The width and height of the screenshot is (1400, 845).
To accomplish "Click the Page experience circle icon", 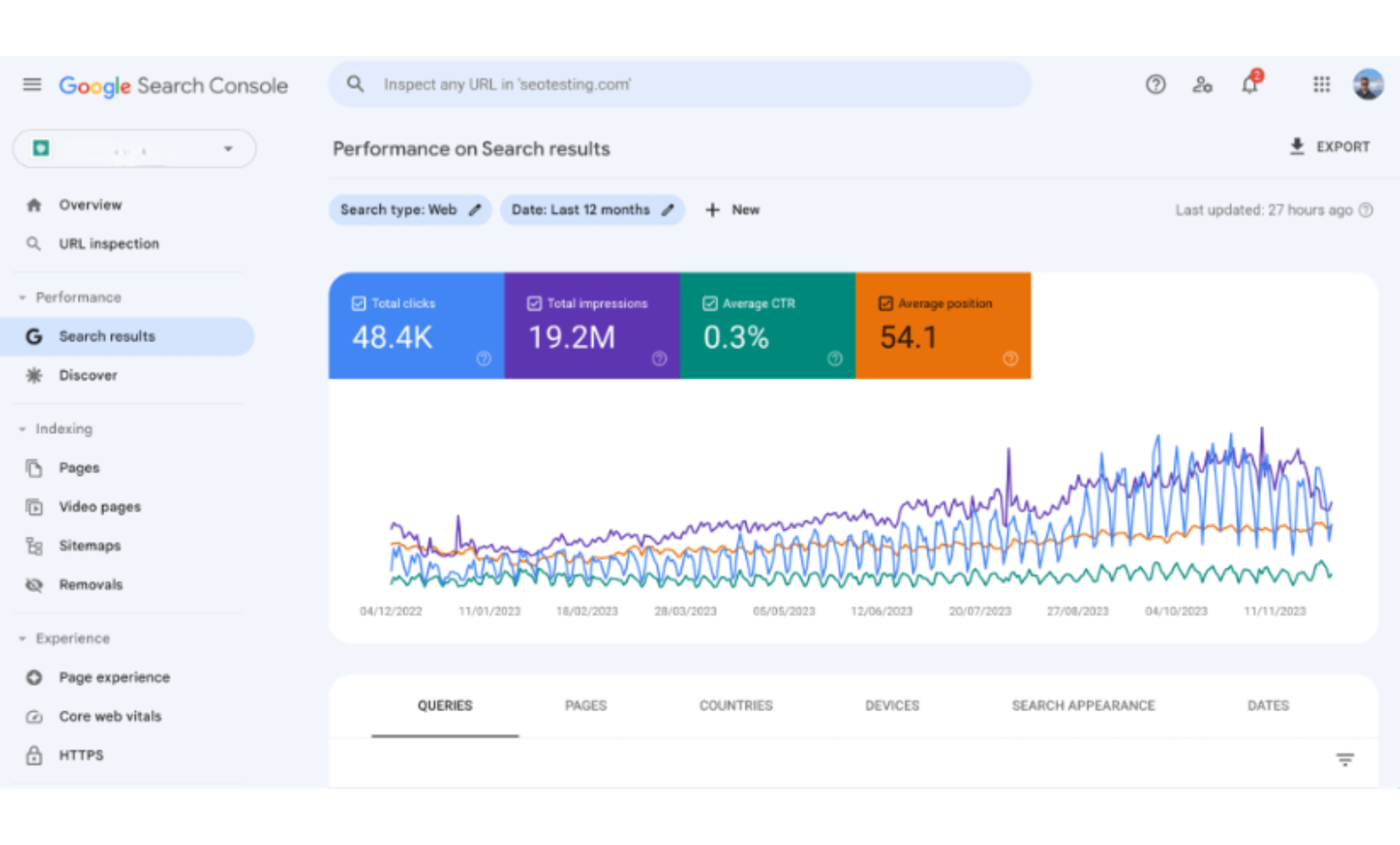I will tap(34, 677).
